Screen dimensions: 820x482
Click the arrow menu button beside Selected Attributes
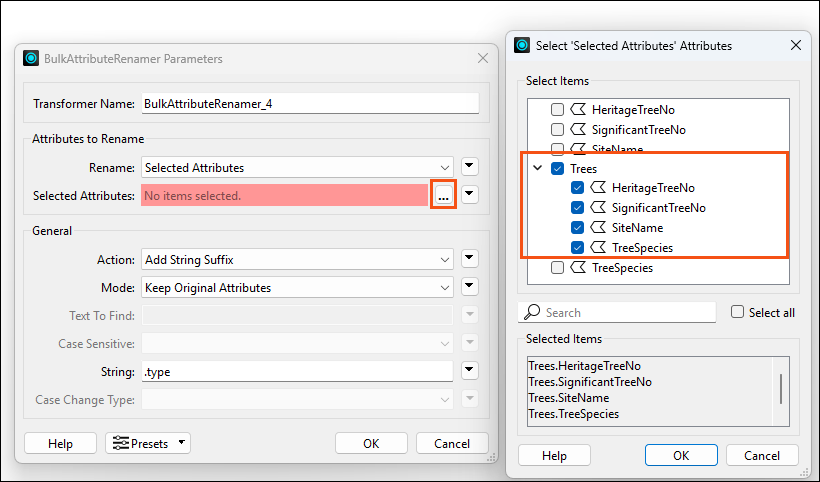point(470,194)
